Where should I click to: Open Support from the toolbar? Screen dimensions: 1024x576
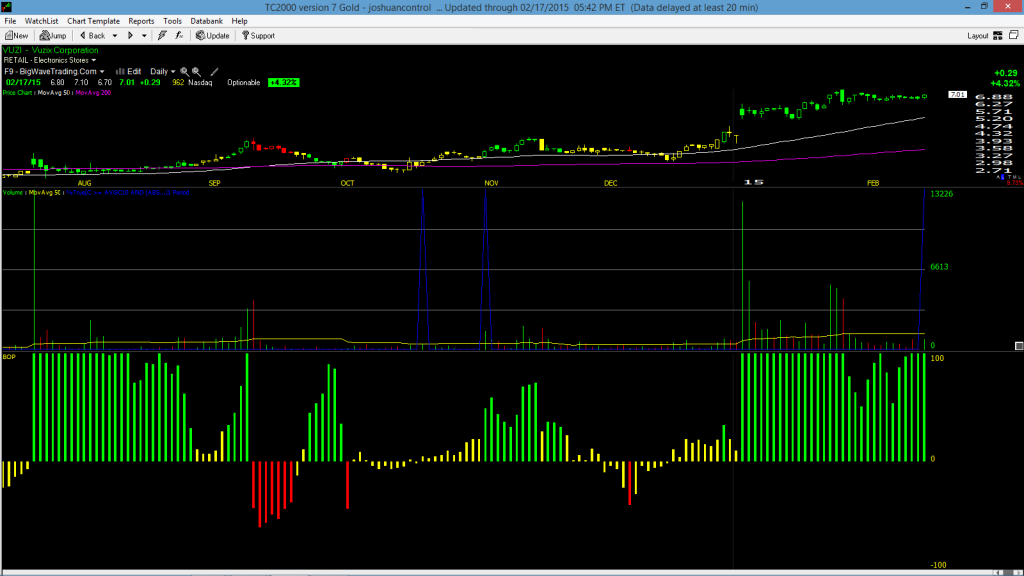pos(259,35)
